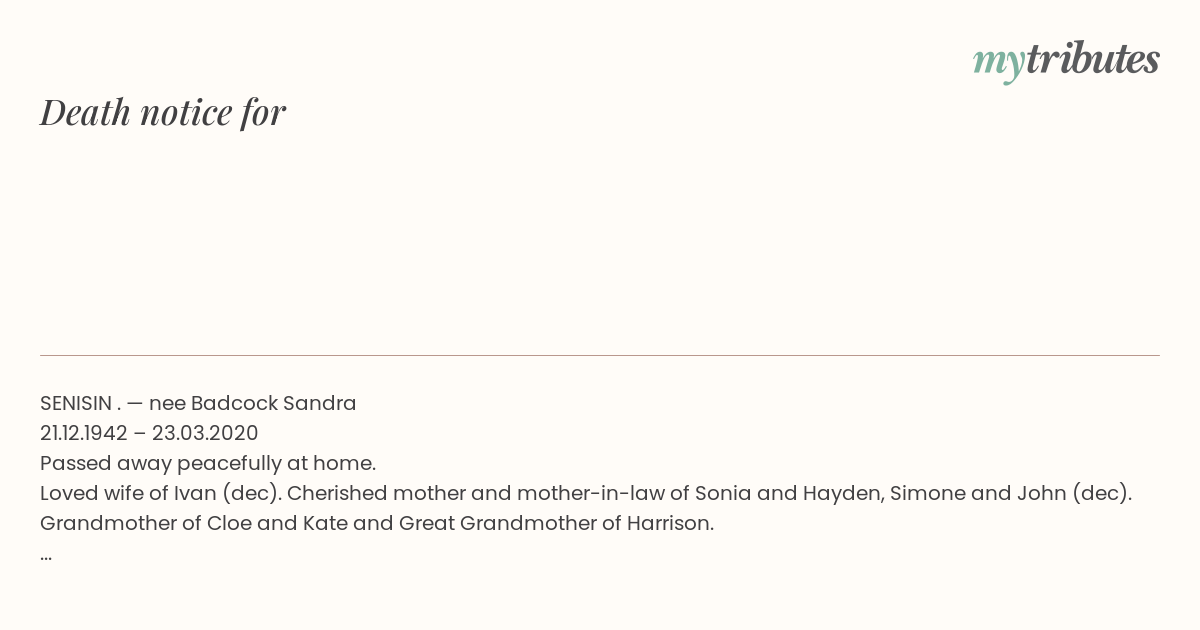Click the death date 23.03.2020
Screen dimensions: 1200x630
(x=205, y=434)
